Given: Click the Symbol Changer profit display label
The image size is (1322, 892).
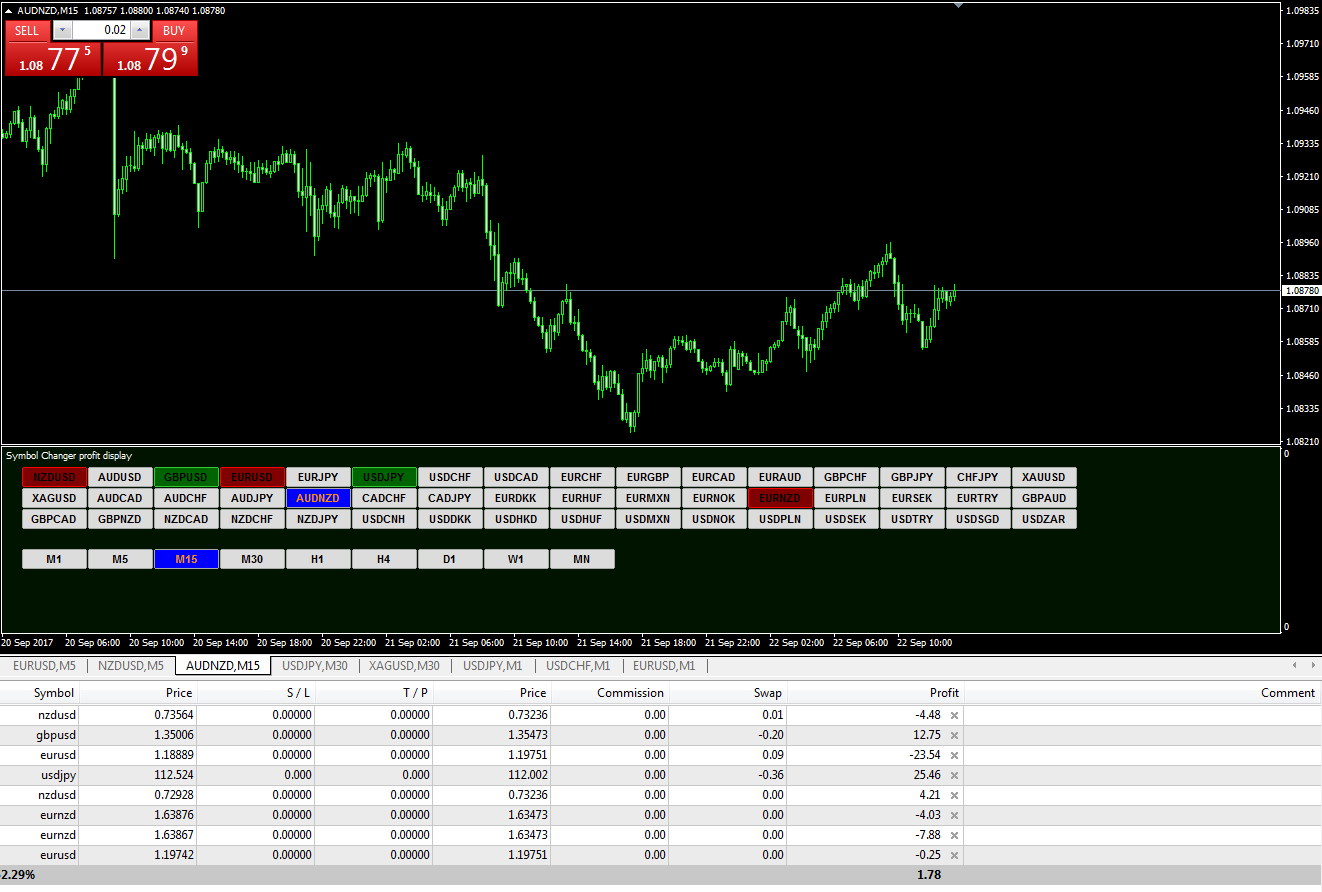Looking at the screenshot, I should pos(69,455).
